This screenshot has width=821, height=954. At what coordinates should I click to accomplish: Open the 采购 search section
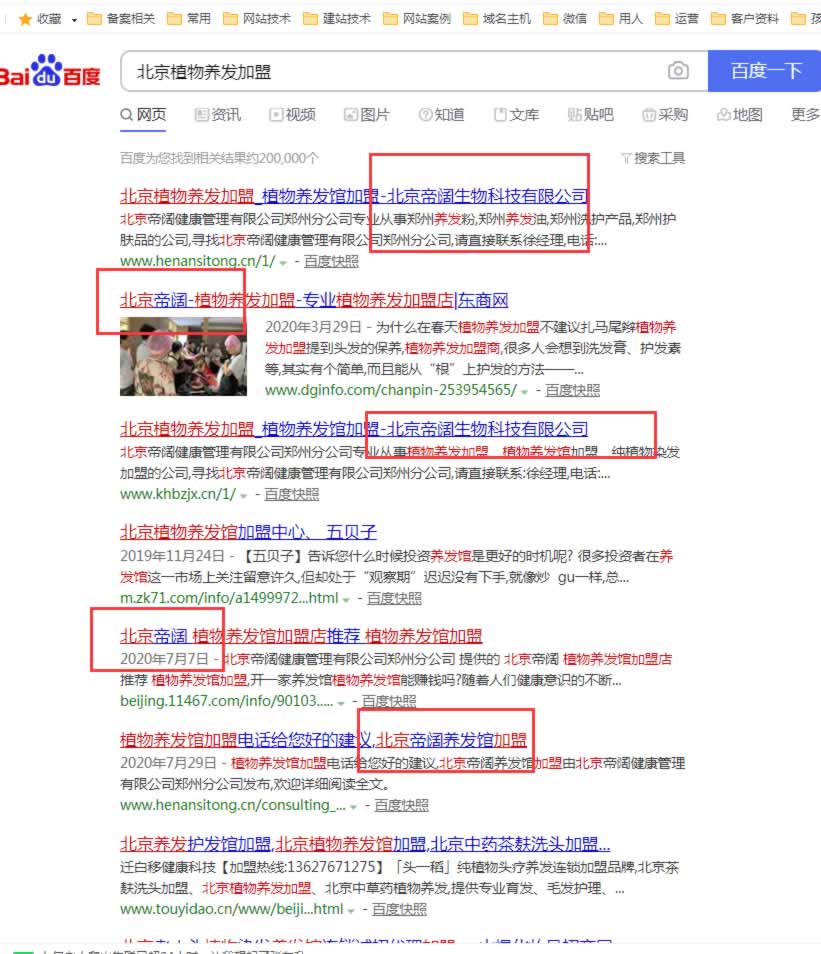pyautogui.click(x=668, y=114)
